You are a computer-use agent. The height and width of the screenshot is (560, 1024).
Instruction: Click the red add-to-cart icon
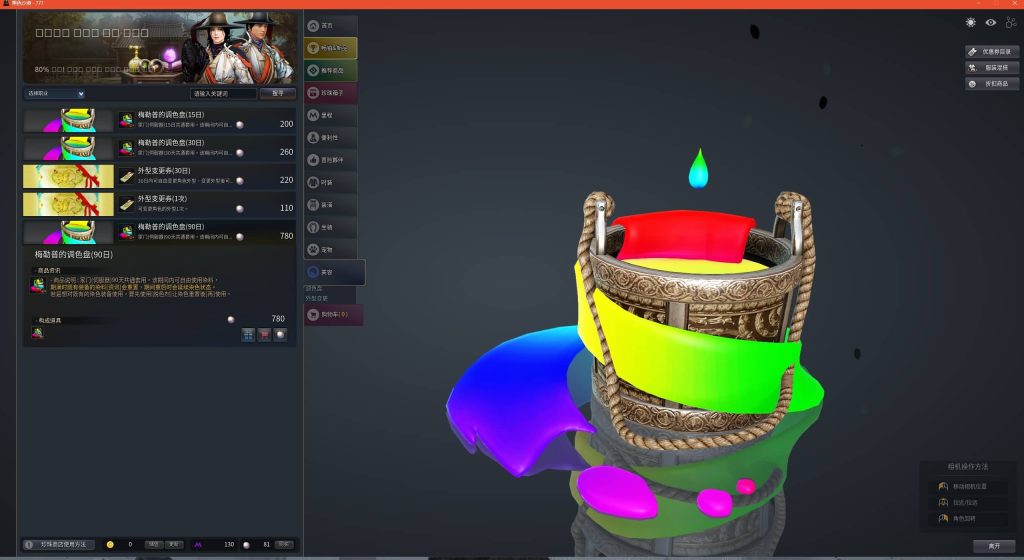click(x=264, y=335)
